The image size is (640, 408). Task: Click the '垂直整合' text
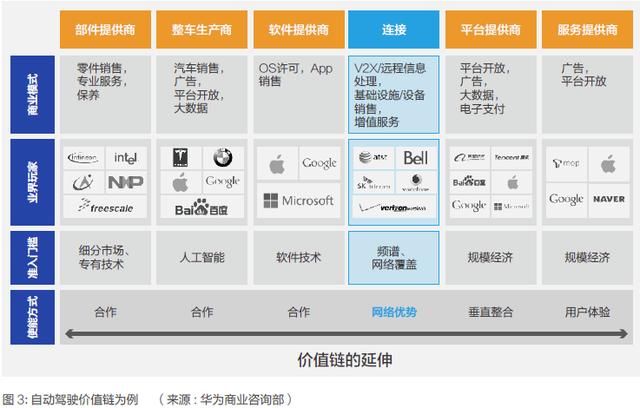pyautogui.click(x=491, y=313)
